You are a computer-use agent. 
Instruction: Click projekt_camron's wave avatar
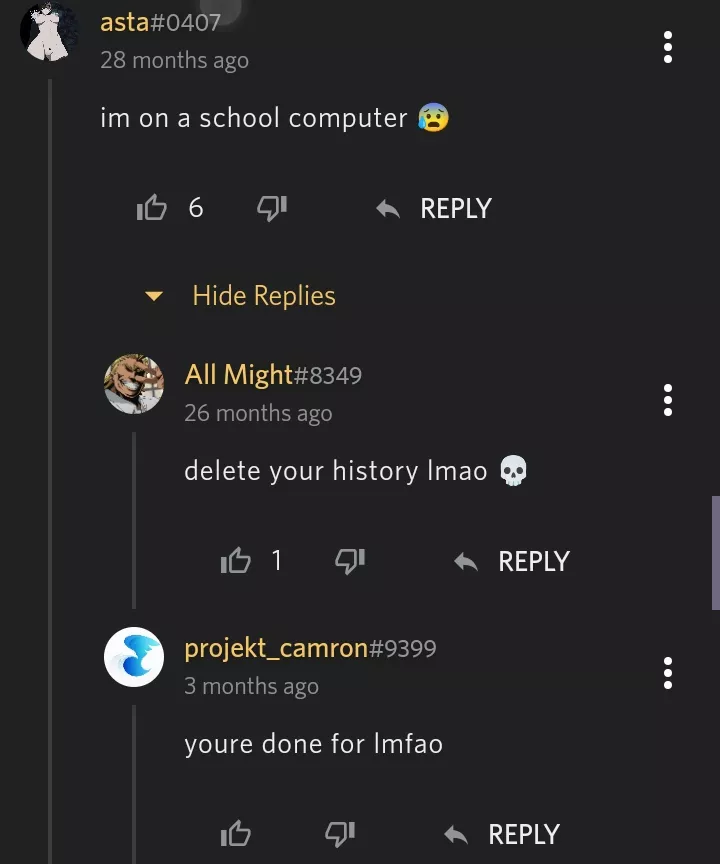point(134,657)
